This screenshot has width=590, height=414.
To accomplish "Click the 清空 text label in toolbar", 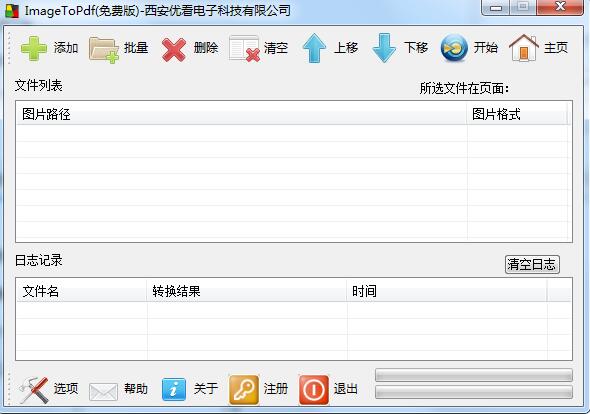I will coord(276,48).
